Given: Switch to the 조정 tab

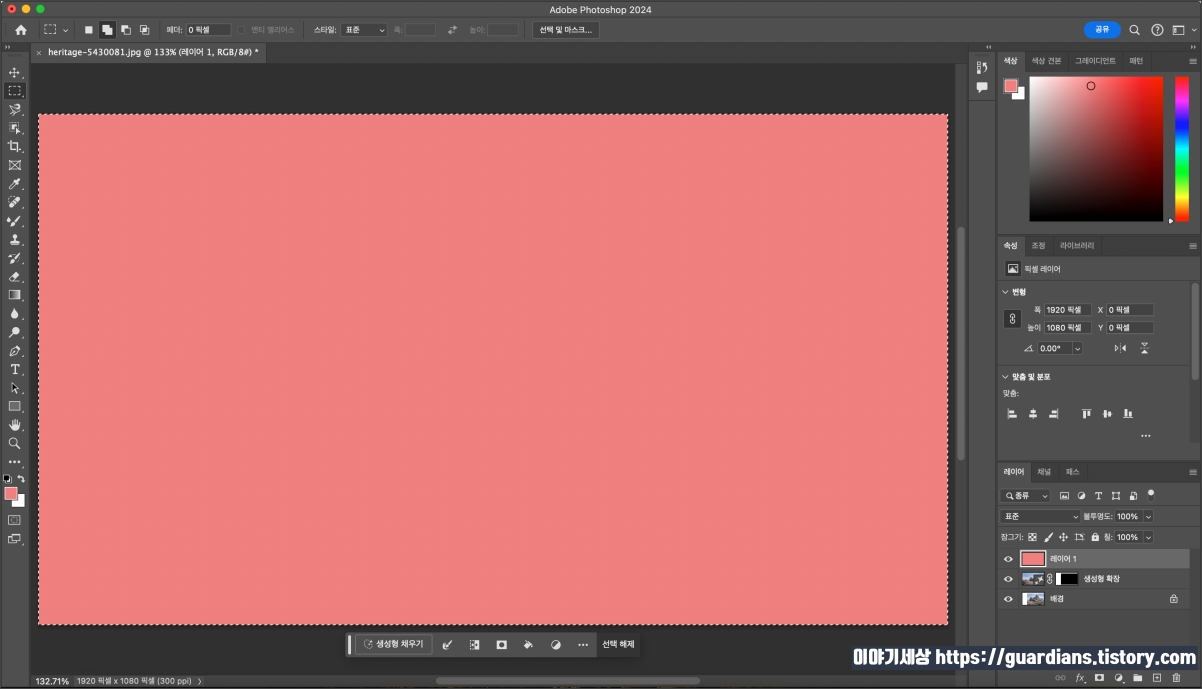Looking at the screenshot, I should click(x=1038, y=246).
